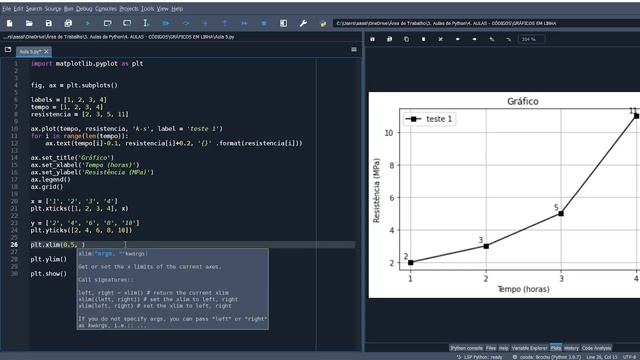
Task: Show the previous plot in Plots toolbar
Action: (x=458, y=39)
